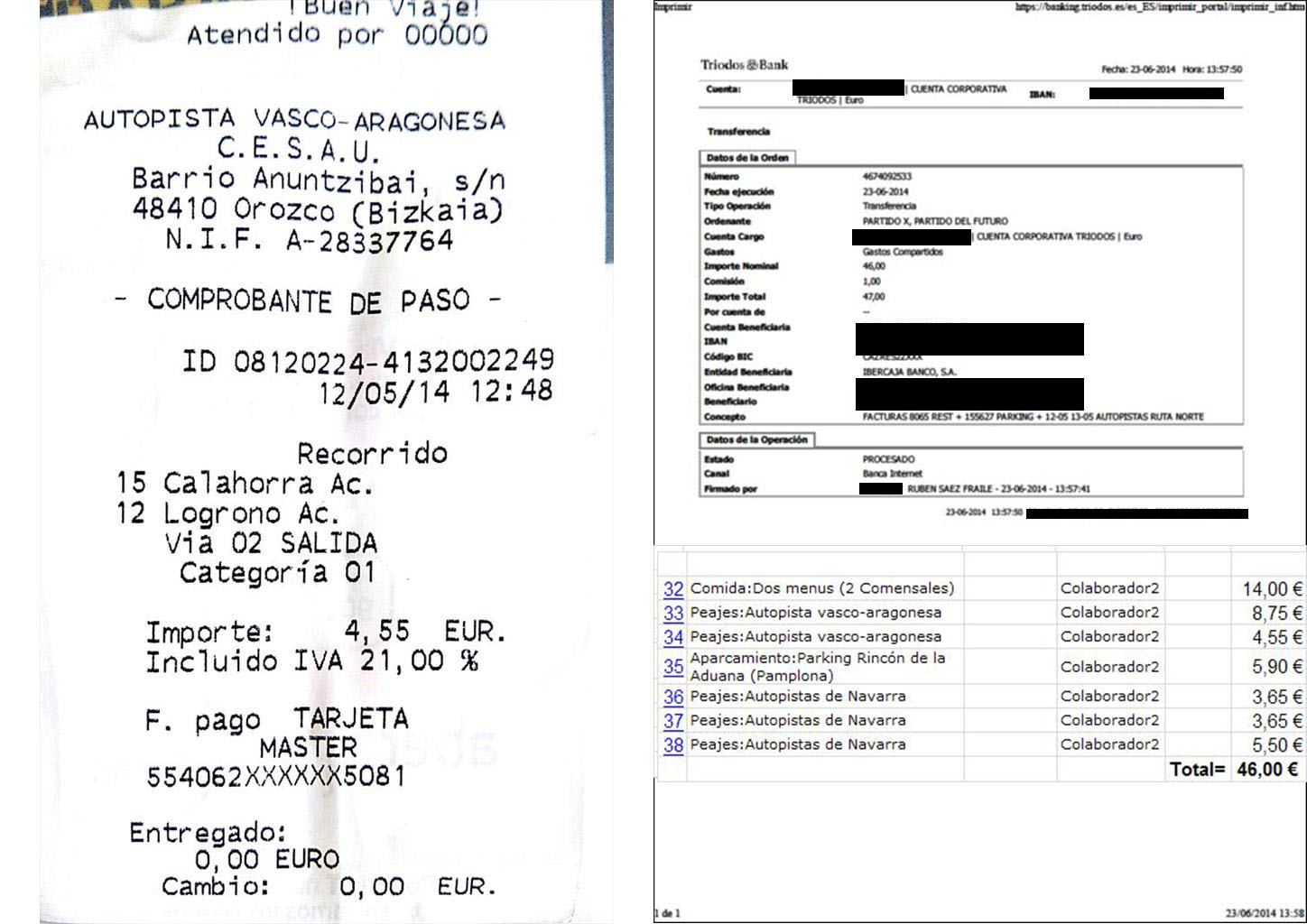This screenshot has width=1307, height=924.
Task: Click the "8,75 €" amount in the table
Action: pyautogui.click(x=1277, y=614)
